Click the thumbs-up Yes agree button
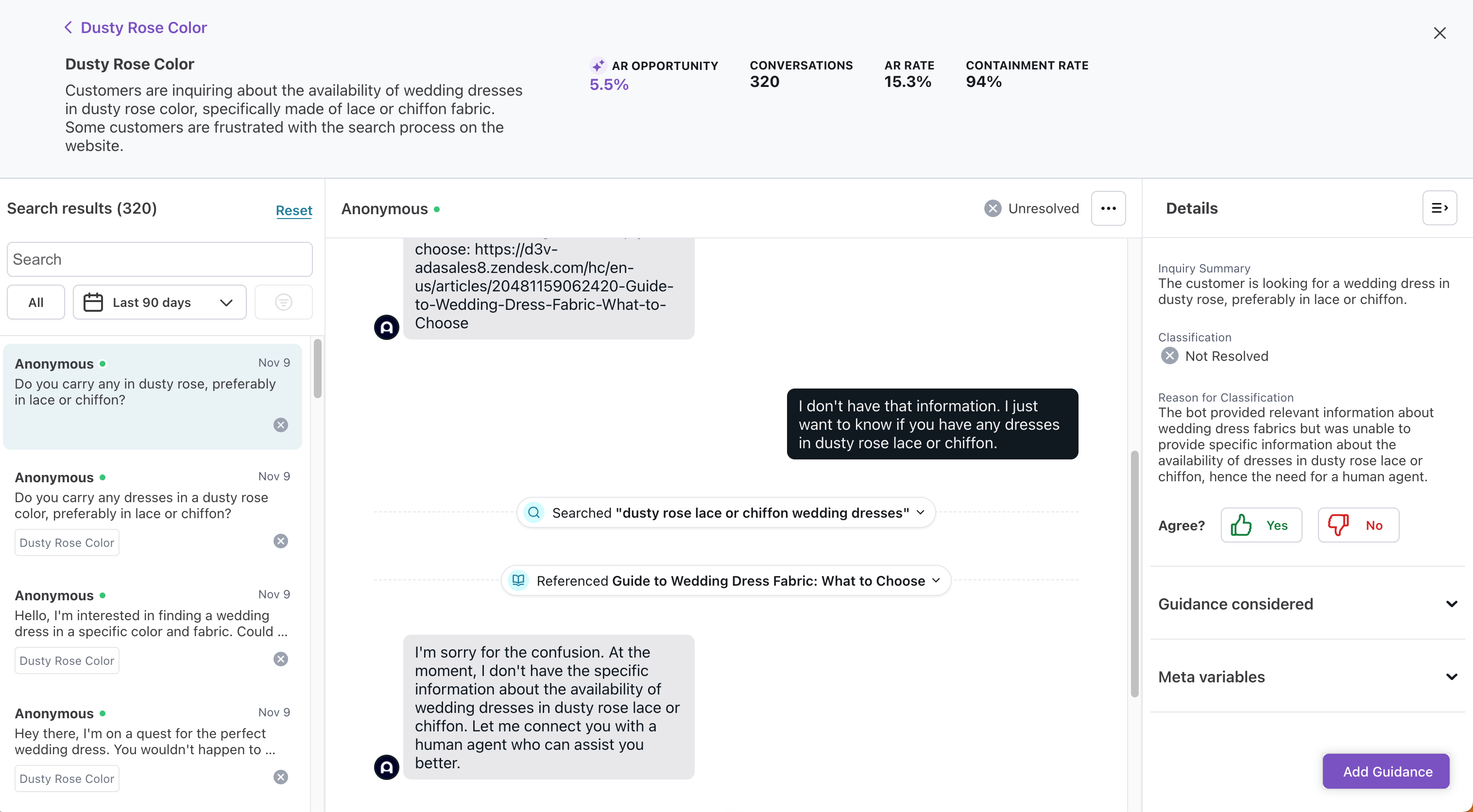Screen dimensions: 1473x812 [1261, 525]
